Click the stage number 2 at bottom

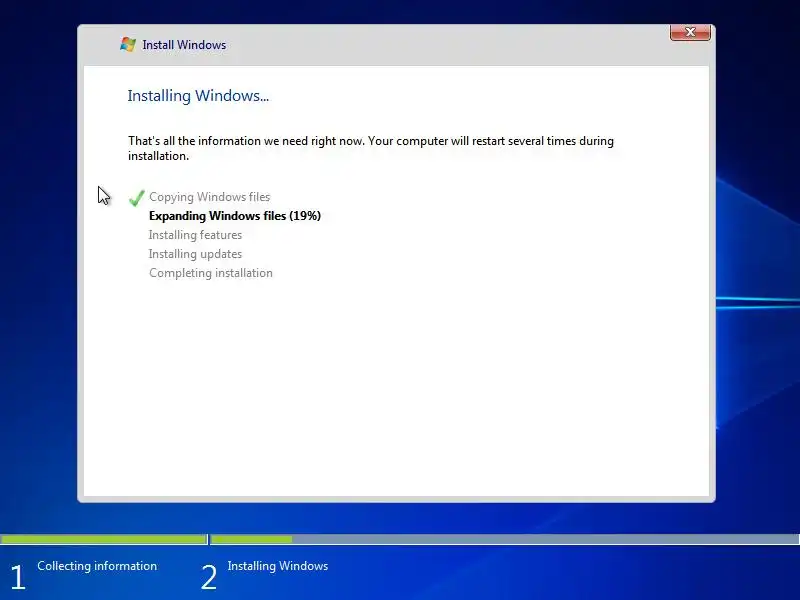(x=209, y=577)
